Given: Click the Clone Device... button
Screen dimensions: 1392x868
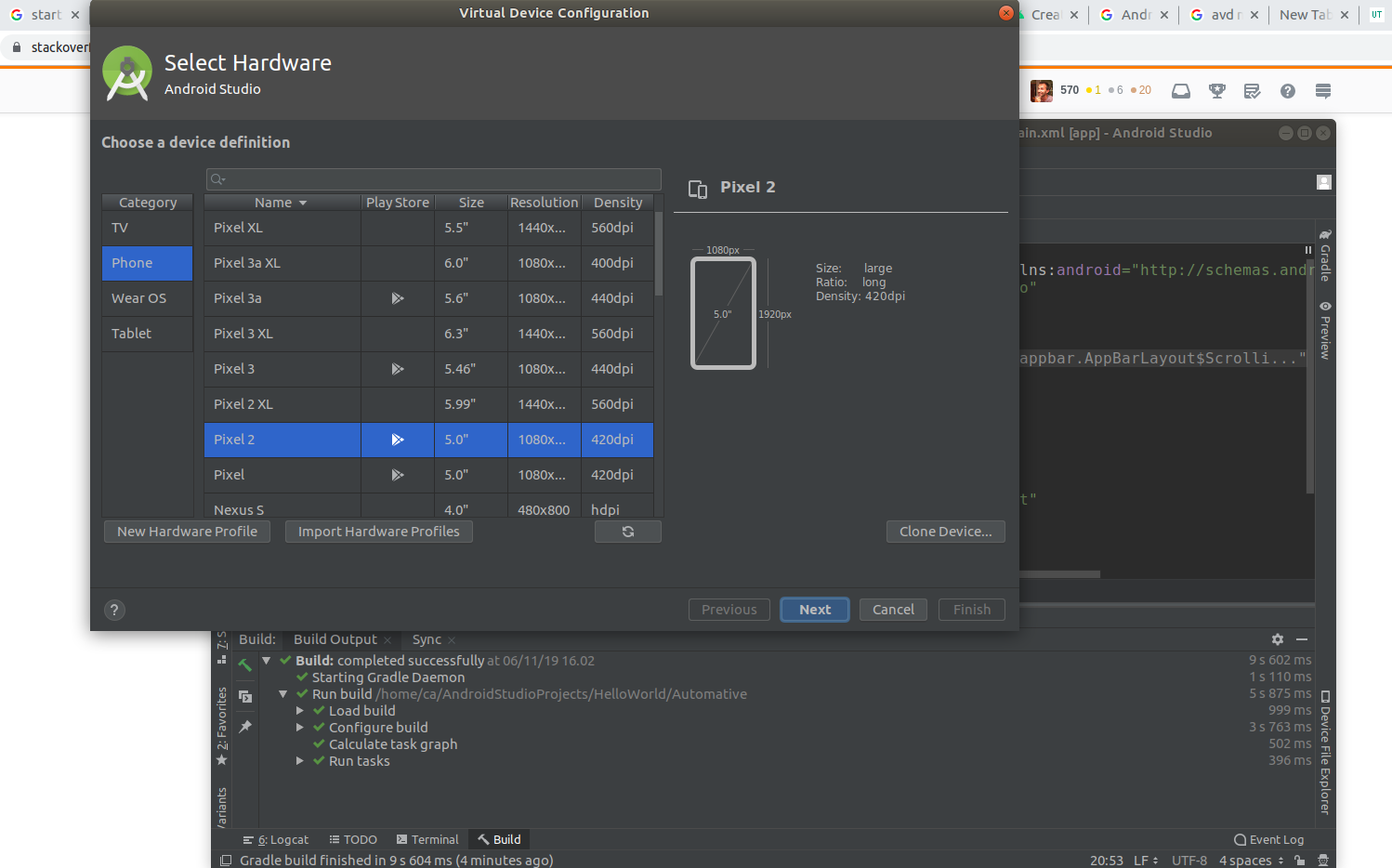Looking at the screenshot, I should 945,532.
